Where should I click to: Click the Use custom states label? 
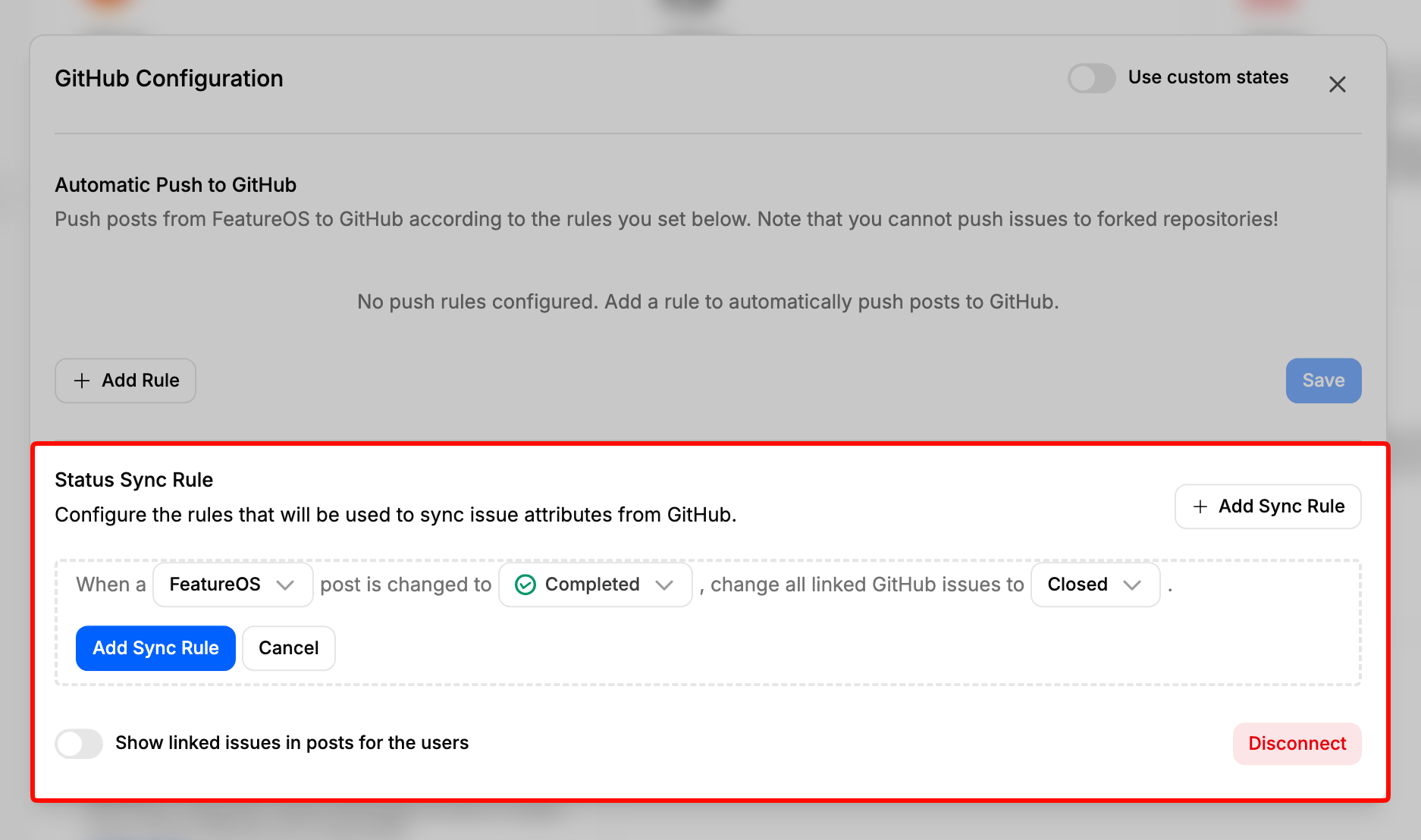[x=1208, y=77]
